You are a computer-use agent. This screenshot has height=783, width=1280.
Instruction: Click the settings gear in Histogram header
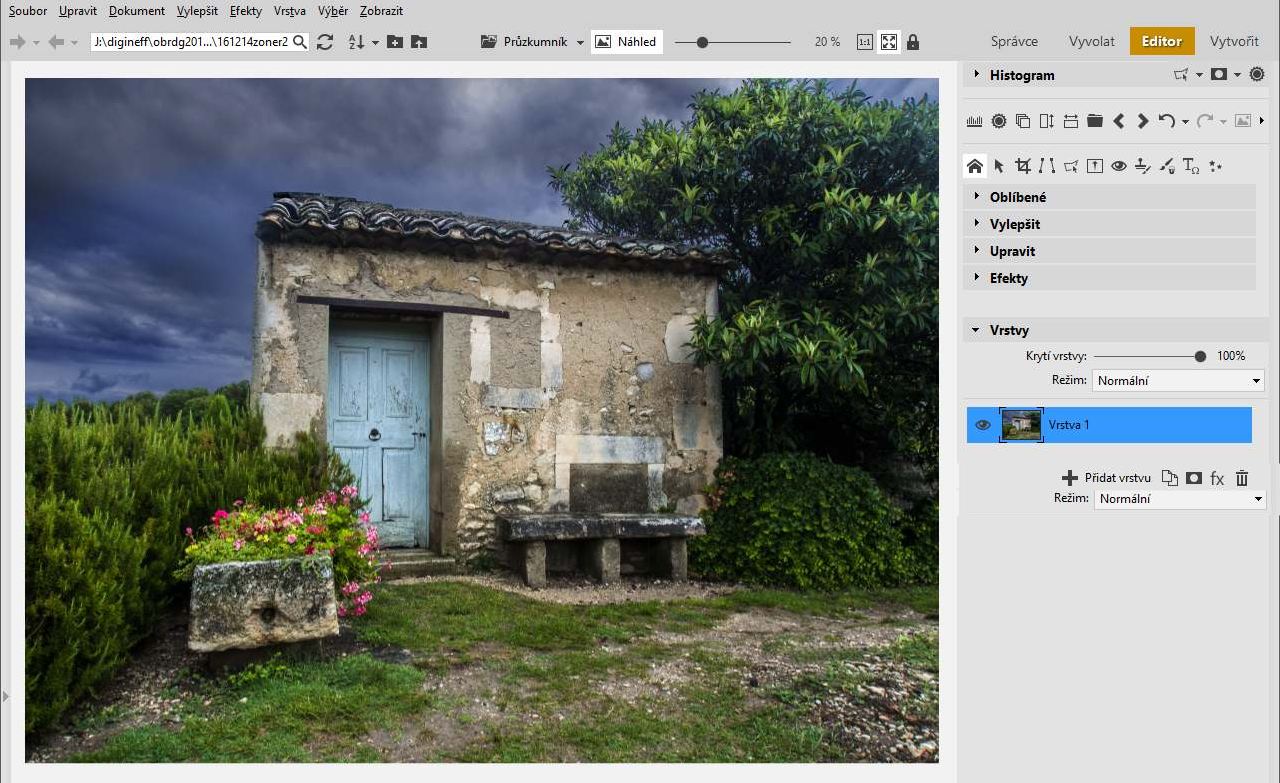(x=1257, y=74)
